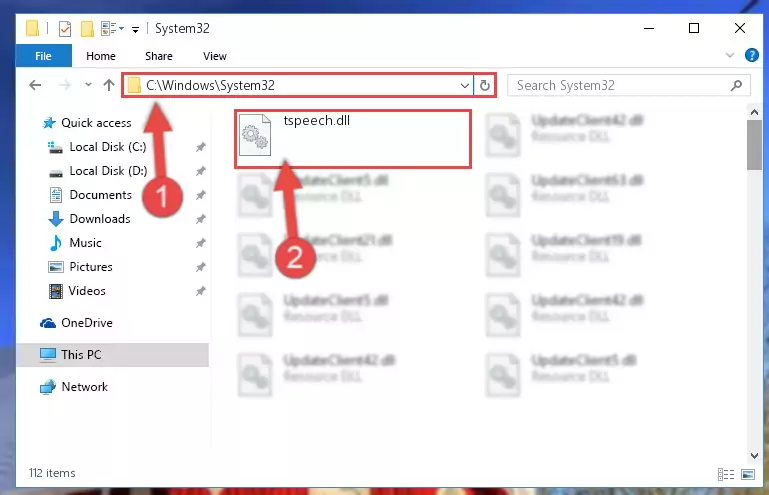Viewport: 769px width, 495px height.
Task: Select the tspeech.dll file name
Action: (x=316, y=121)
